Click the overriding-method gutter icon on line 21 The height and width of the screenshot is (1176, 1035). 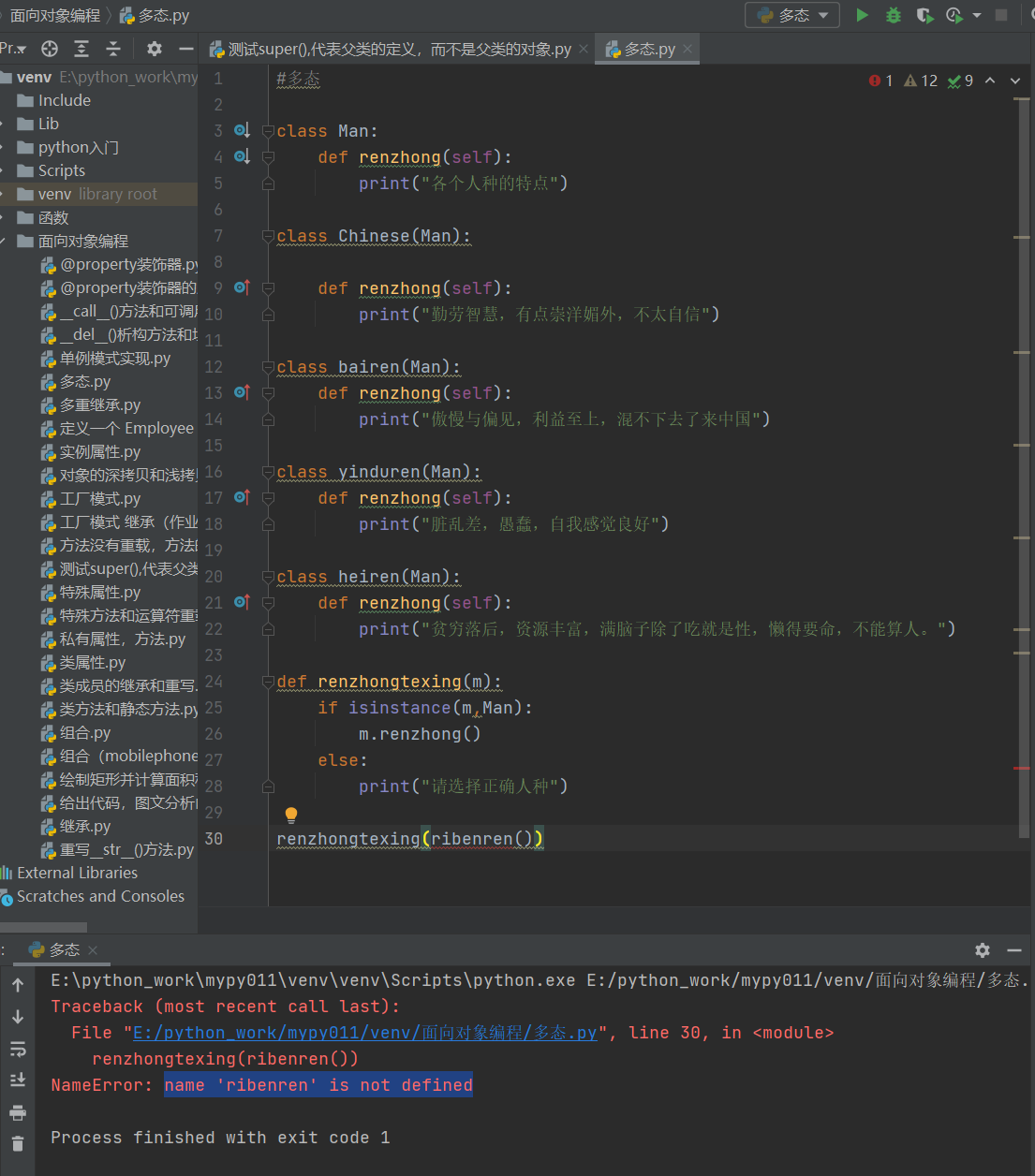point(242,602)
